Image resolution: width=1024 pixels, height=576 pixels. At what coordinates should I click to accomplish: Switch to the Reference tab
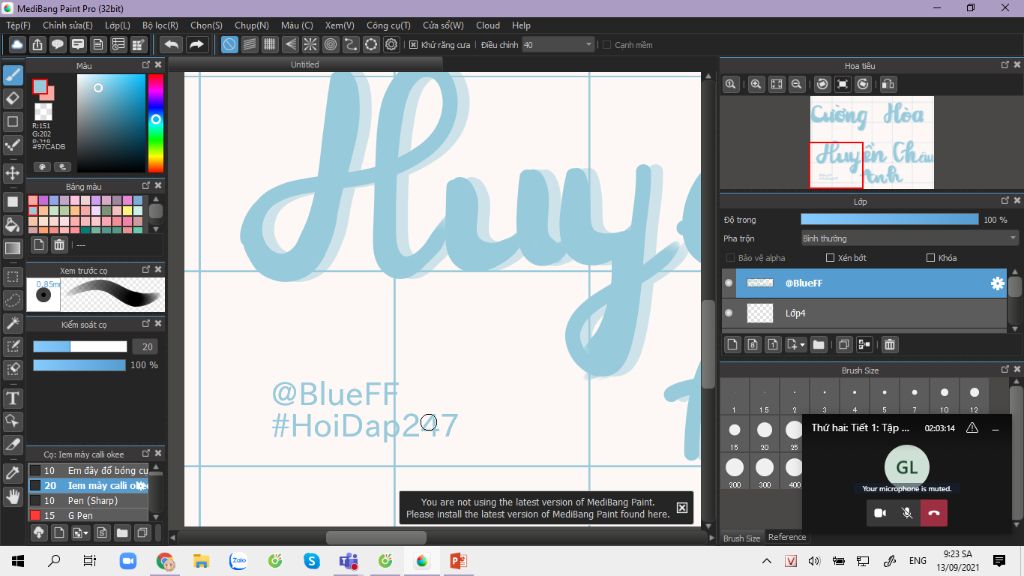click(787, 537)
